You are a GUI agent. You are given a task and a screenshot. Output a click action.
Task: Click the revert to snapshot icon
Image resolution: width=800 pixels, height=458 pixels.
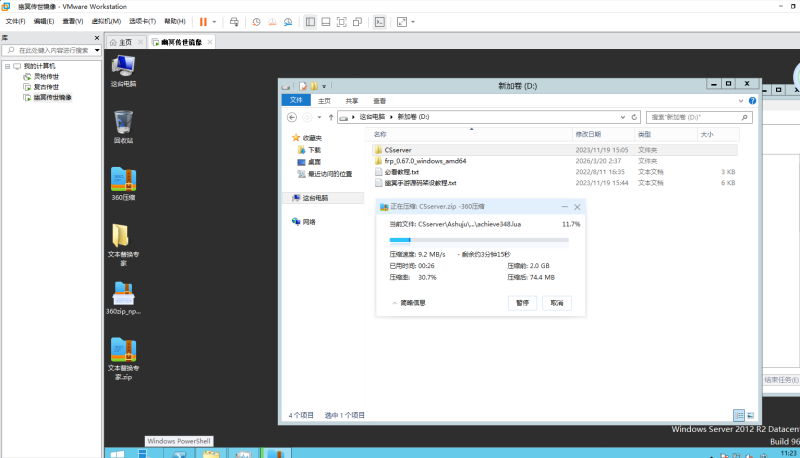click(x=272, y=22)
